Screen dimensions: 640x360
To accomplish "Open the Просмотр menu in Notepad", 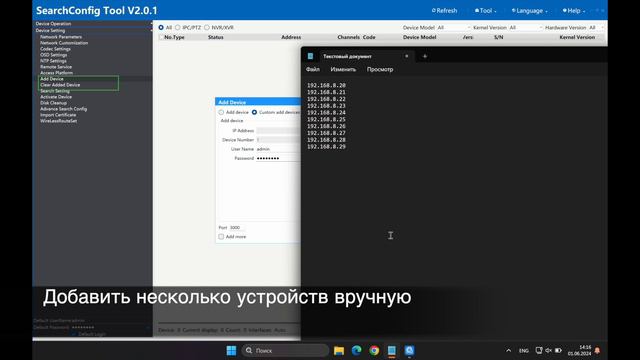I will [380, 69].
